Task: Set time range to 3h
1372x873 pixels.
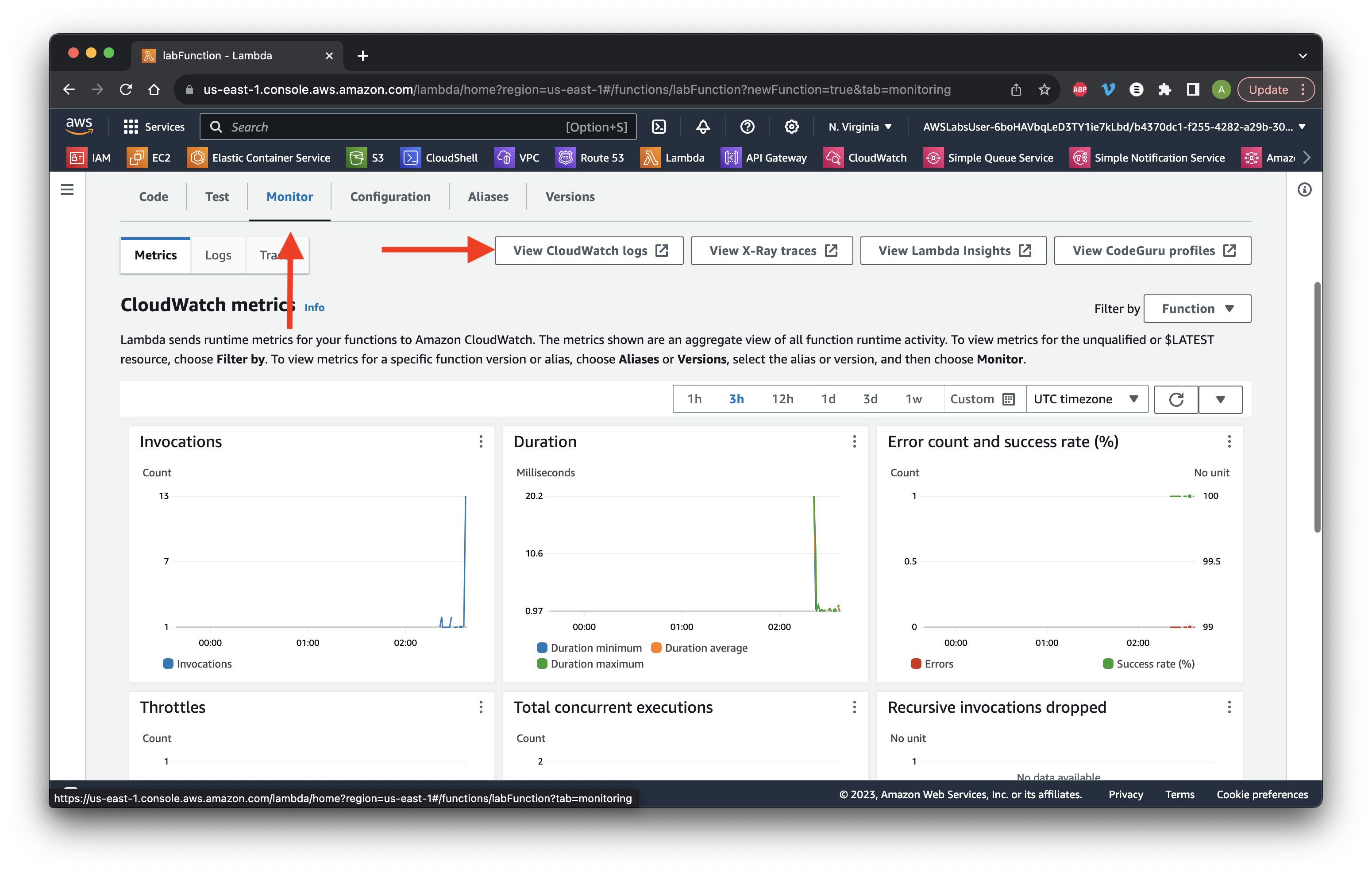Action: click(x=736, y=399)
